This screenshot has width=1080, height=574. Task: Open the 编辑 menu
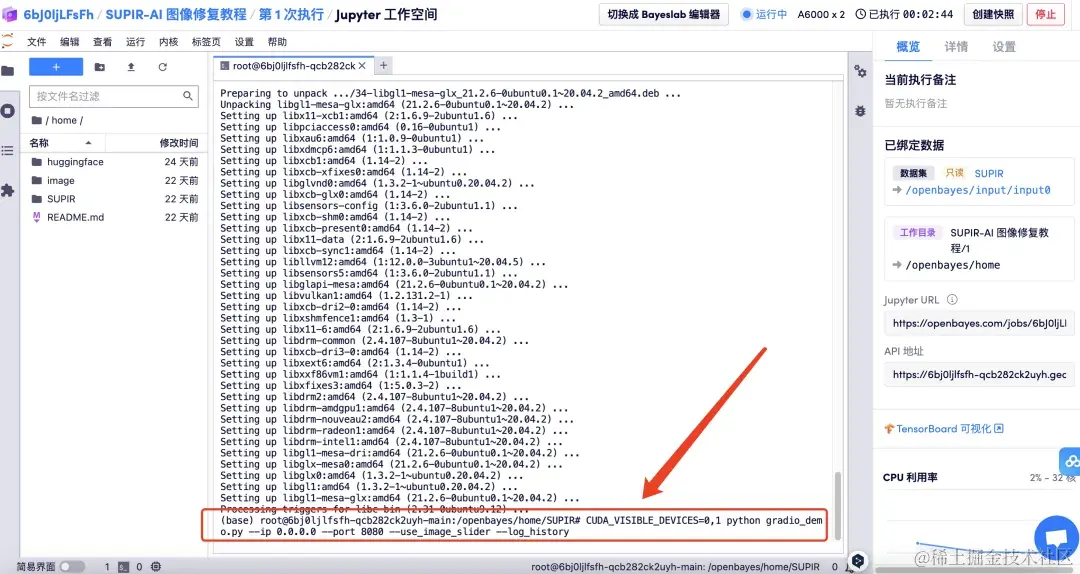pyautogui.click(x=70, y=42)
